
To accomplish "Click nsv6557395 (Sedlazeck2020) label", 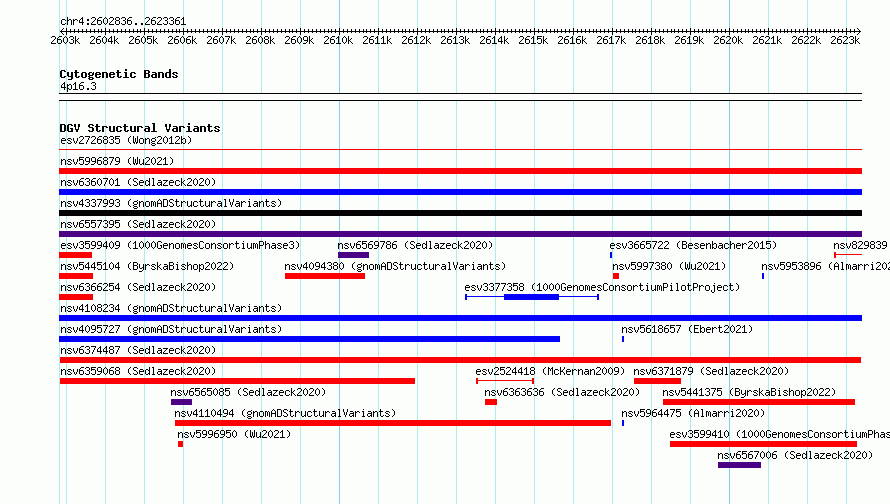I will [138, 224].
